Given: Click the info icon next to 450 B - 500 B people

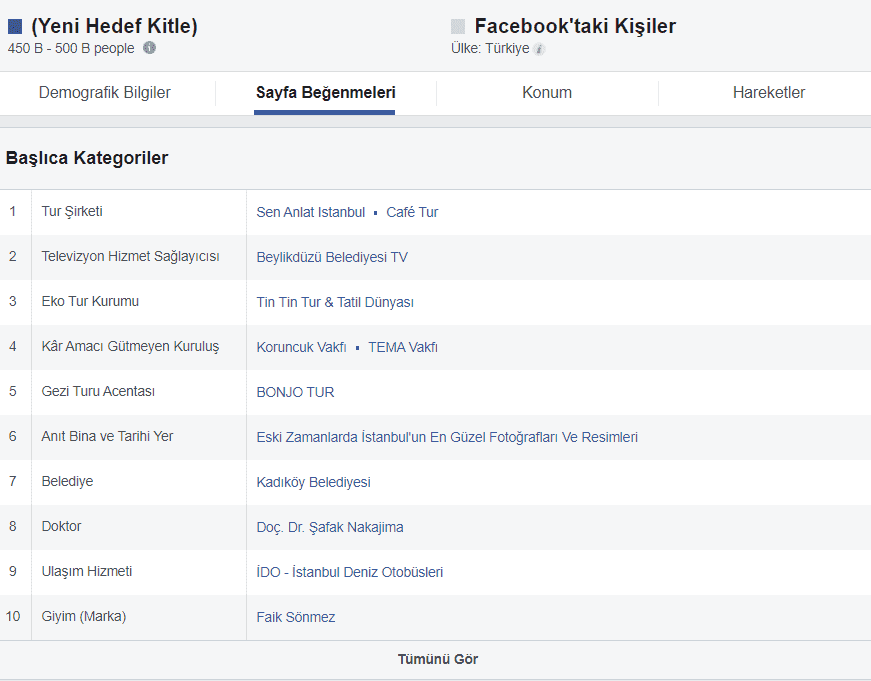Looking at the screenshot, I should (148, 47).
